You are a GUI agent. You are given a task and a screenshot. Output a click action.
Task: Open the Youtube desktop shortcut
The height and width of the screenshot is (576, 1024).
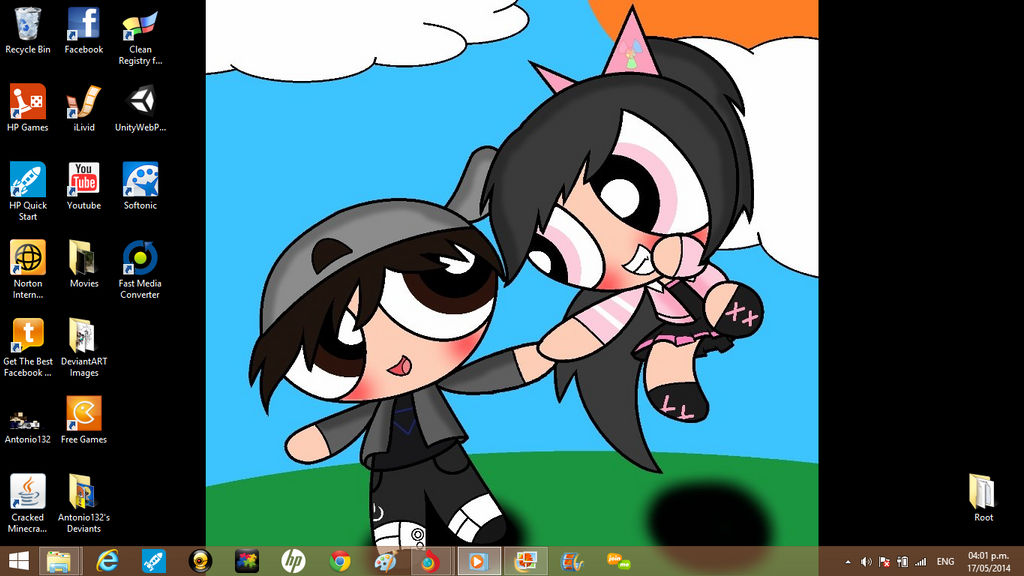[x=84, y=186]
